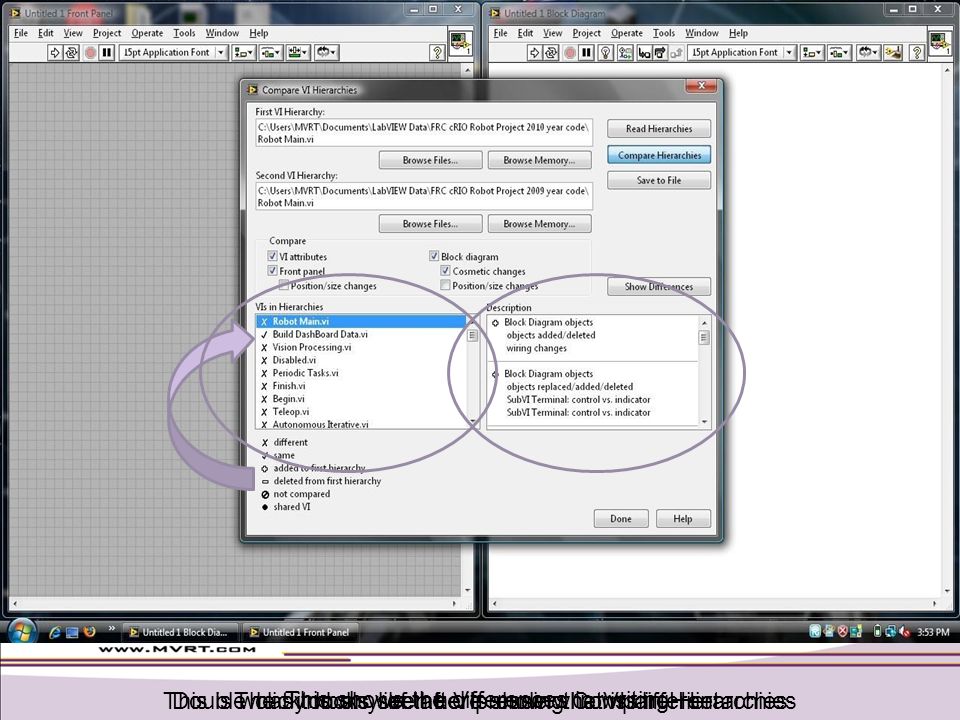Click Browse Memory for Second VI Hierarchy
The width and height of the screenshot is (960, 720).
tap(539, 223)
